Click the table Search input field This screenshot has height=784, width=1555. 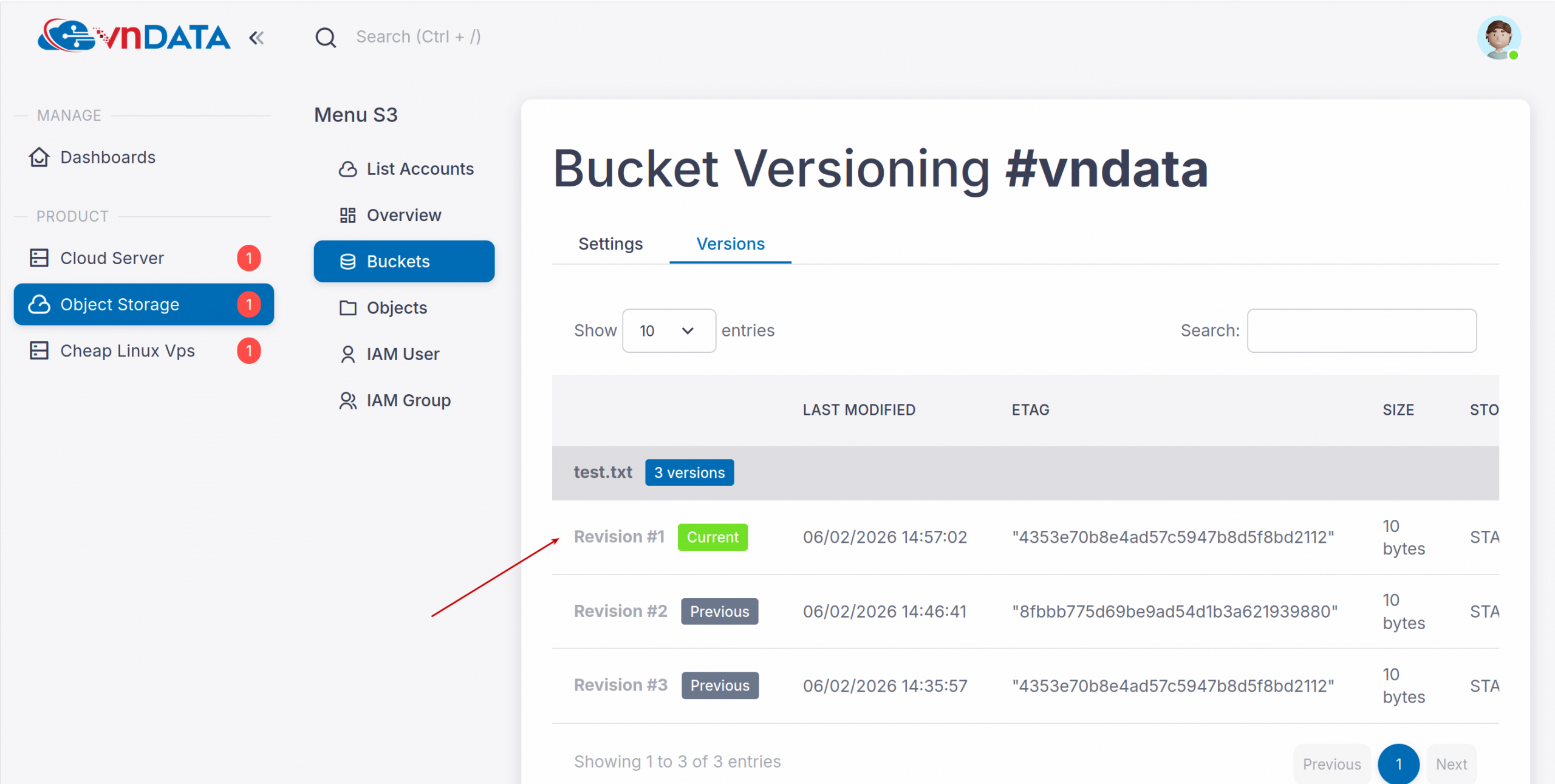point(1361,331)
